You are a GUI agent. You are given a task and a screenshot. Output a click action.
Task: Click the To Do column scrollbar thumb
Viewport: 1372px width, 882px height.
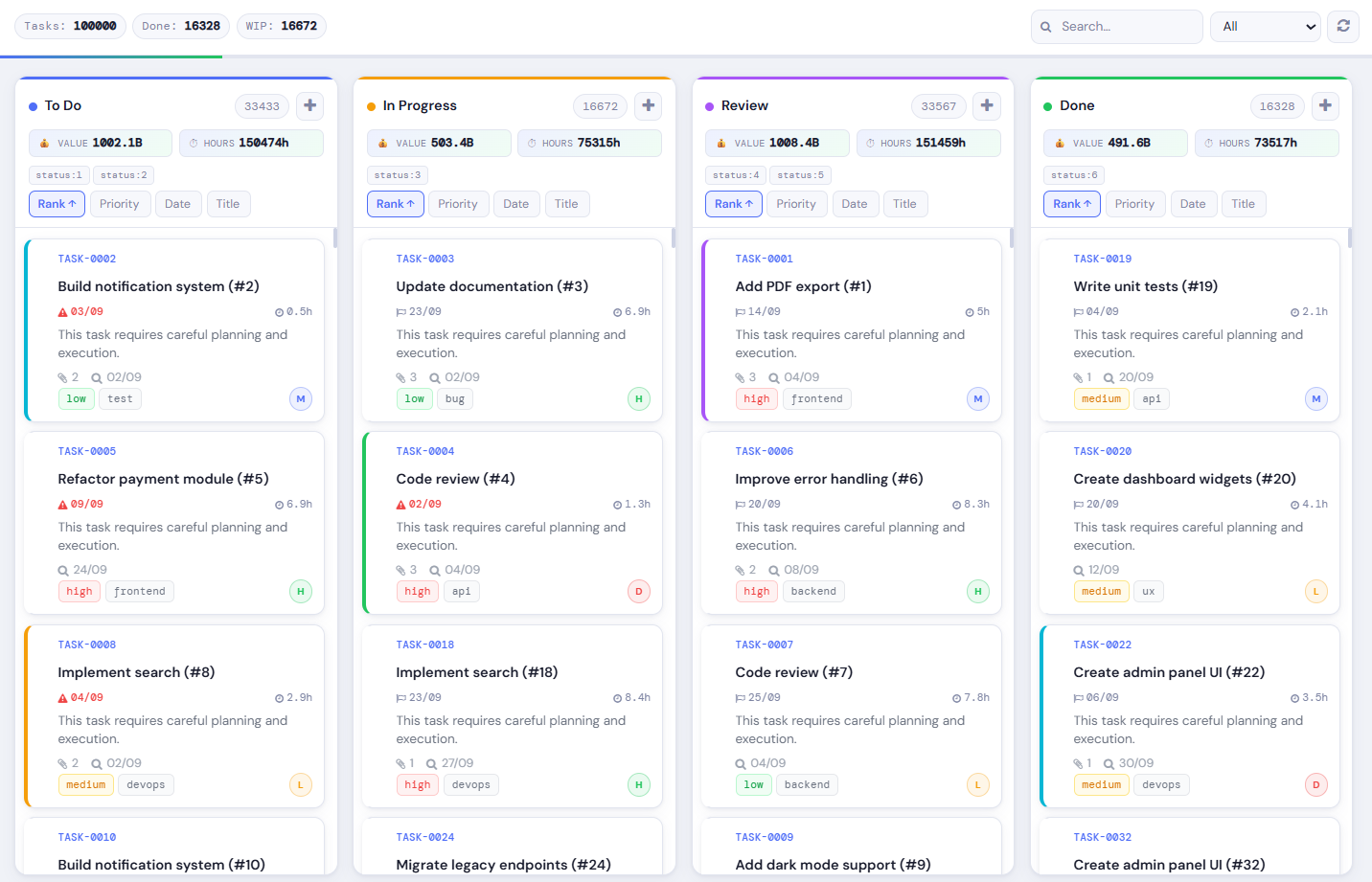335,237
